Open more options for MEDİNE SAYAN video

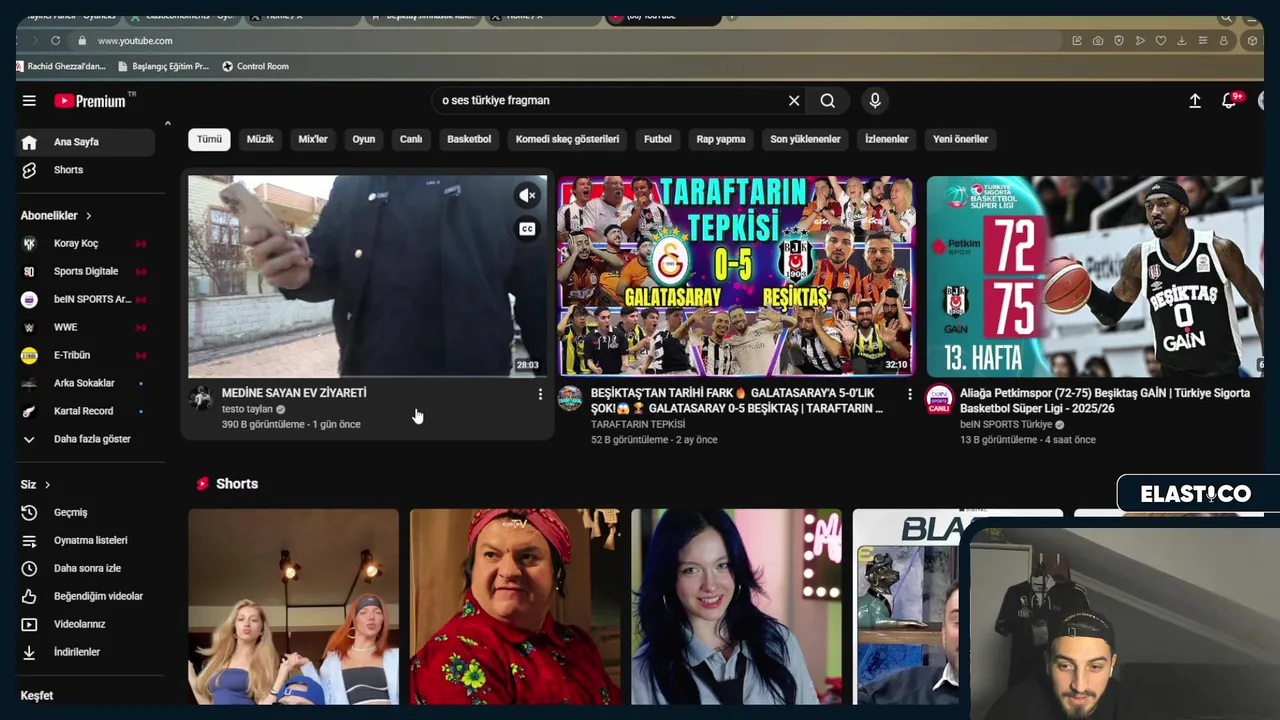click(x=540, y=395)
